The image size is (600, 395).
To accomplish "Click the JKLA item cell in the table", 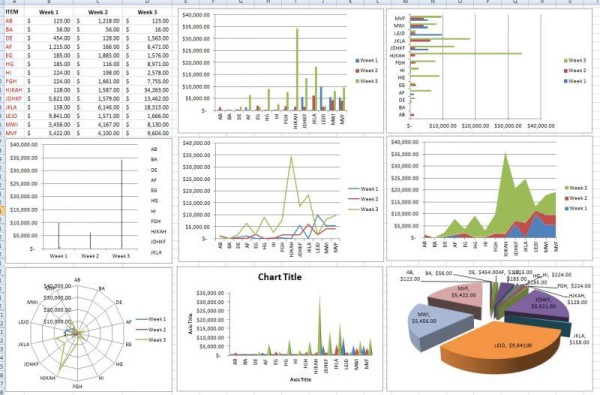I will [x=14, y=107].
